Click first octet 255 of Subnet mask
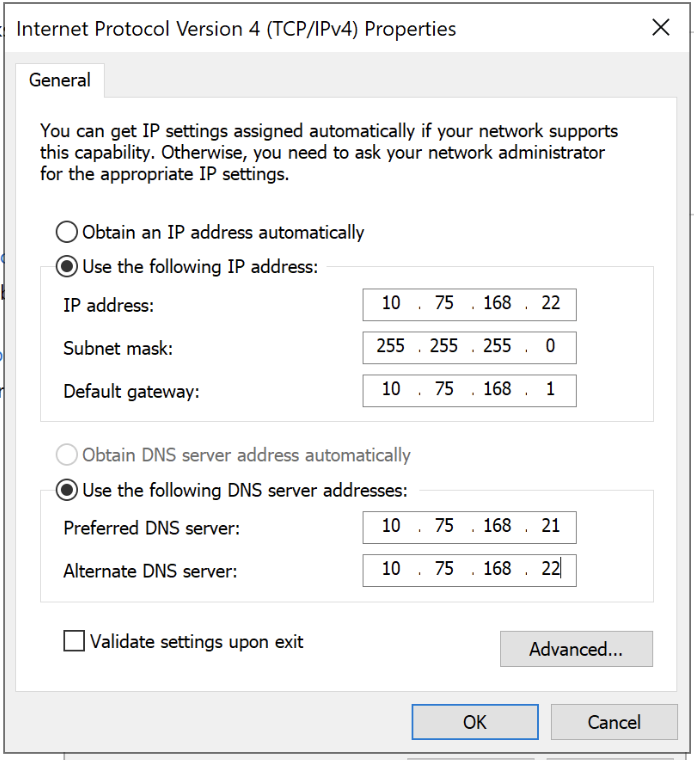This screenshot has height=760, width=694. click(391, 346)
